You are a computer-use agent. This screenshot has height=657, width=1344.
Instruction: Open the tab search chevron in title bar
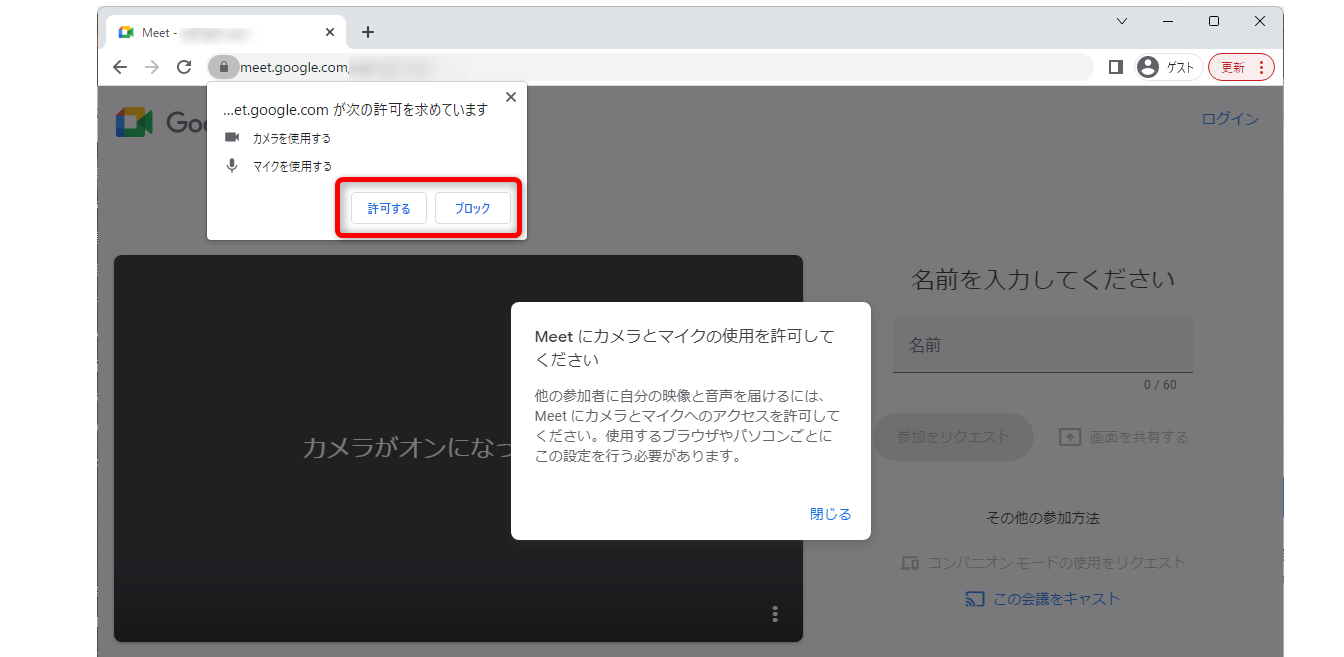click(x=1122, y=21)
